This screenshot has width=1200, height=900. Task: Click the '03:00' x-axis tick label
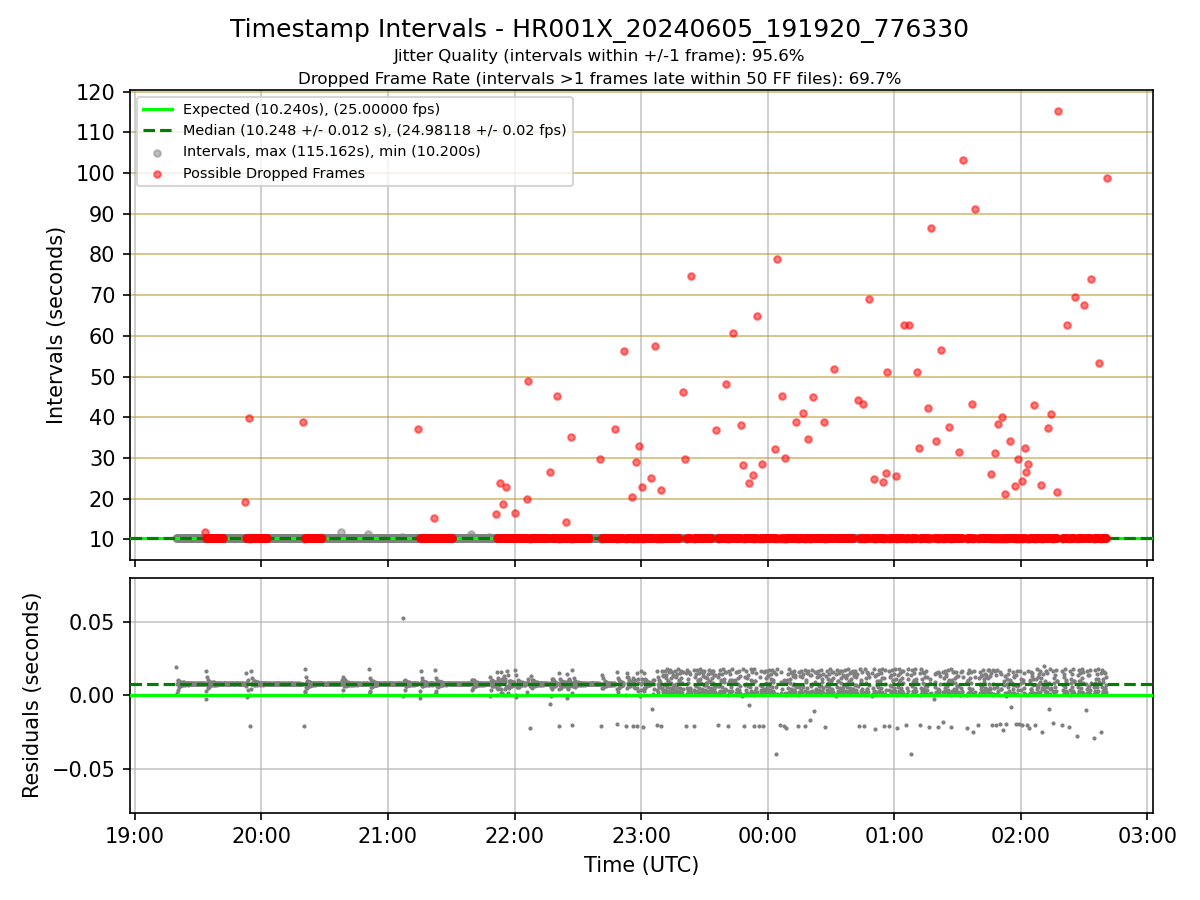tap(1147, 836)
